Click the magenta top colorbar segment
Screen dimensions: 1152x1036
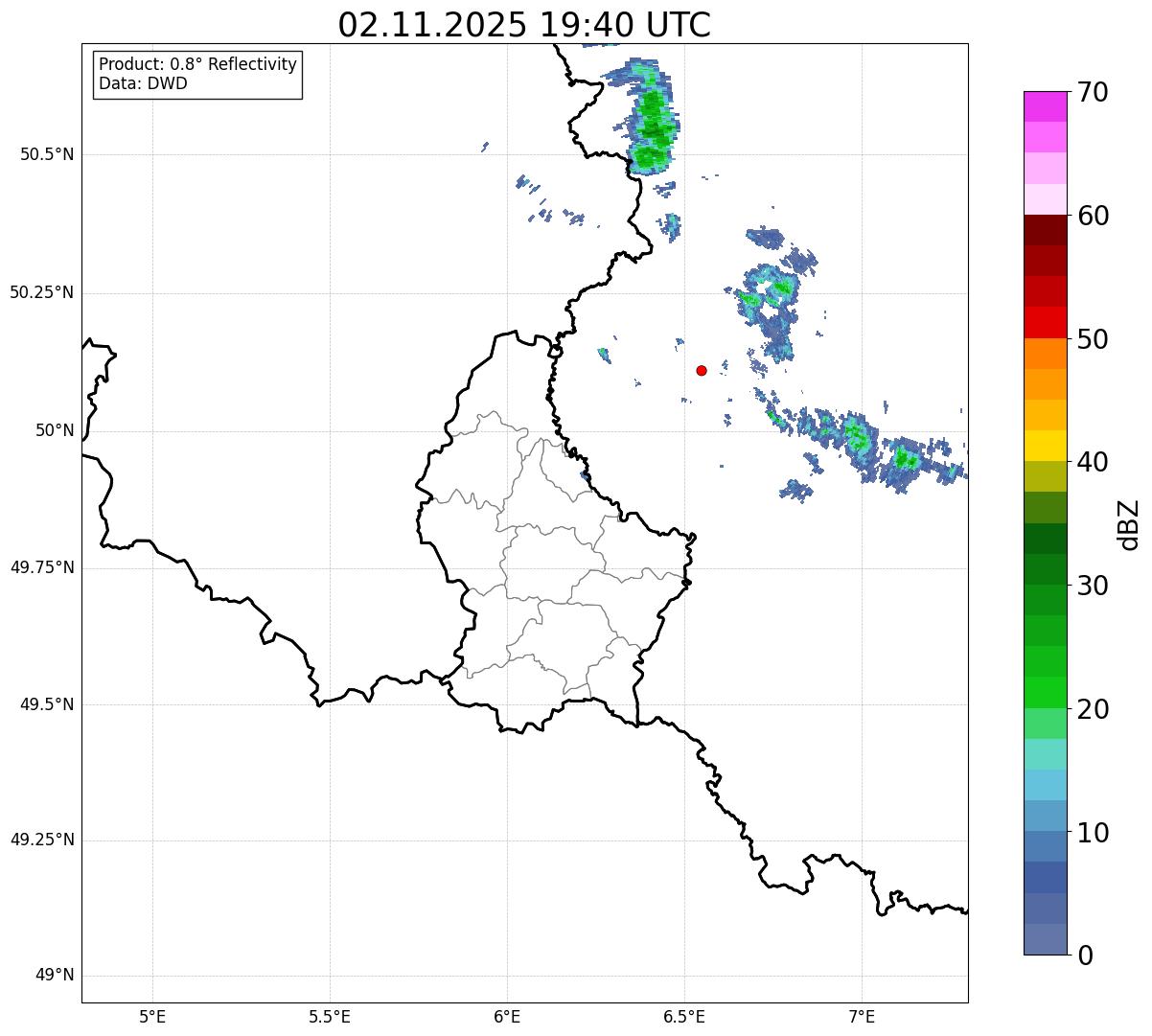pyautogui.click(x=1045, y=106)
